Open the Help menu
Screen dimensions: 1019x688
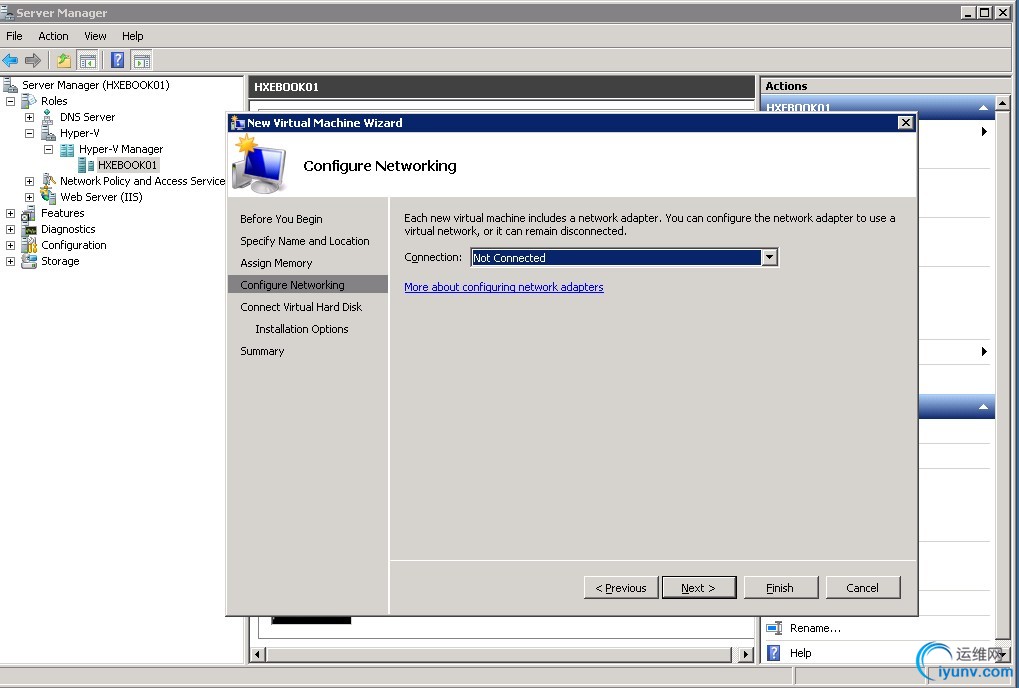133,36
